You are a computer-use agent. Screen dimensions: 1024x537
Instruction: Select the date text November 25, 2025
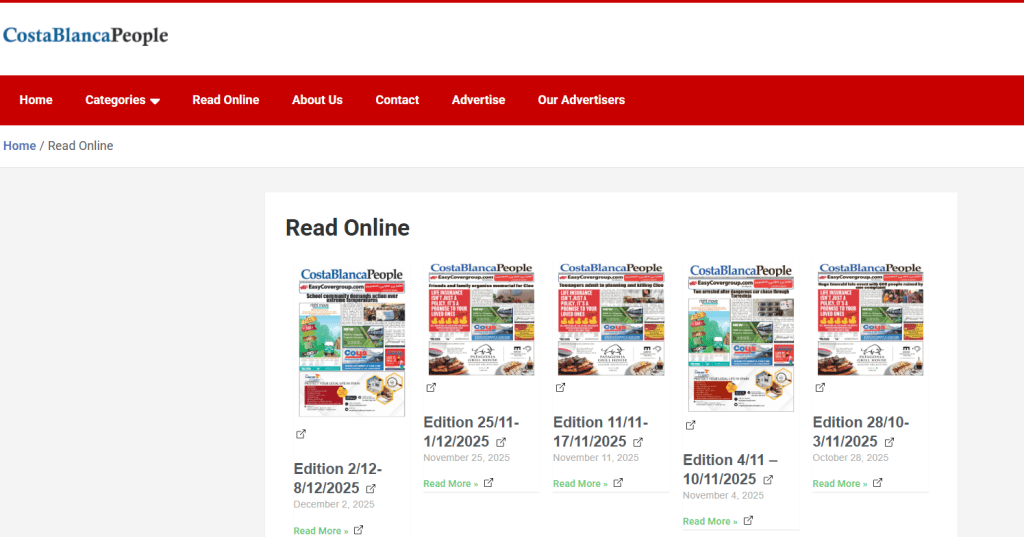pyautogui.click(x=466, y=458)
